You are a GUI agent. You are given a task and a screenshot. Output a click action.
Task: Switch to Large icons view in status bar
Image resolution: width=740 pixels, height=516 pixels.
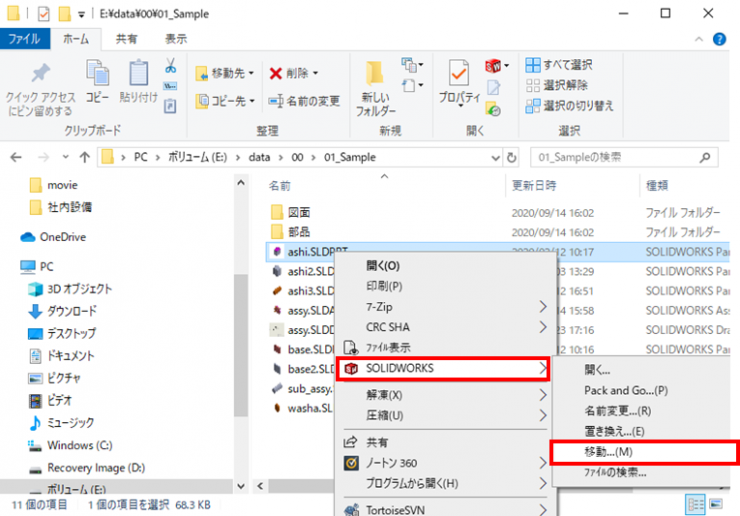716,504
